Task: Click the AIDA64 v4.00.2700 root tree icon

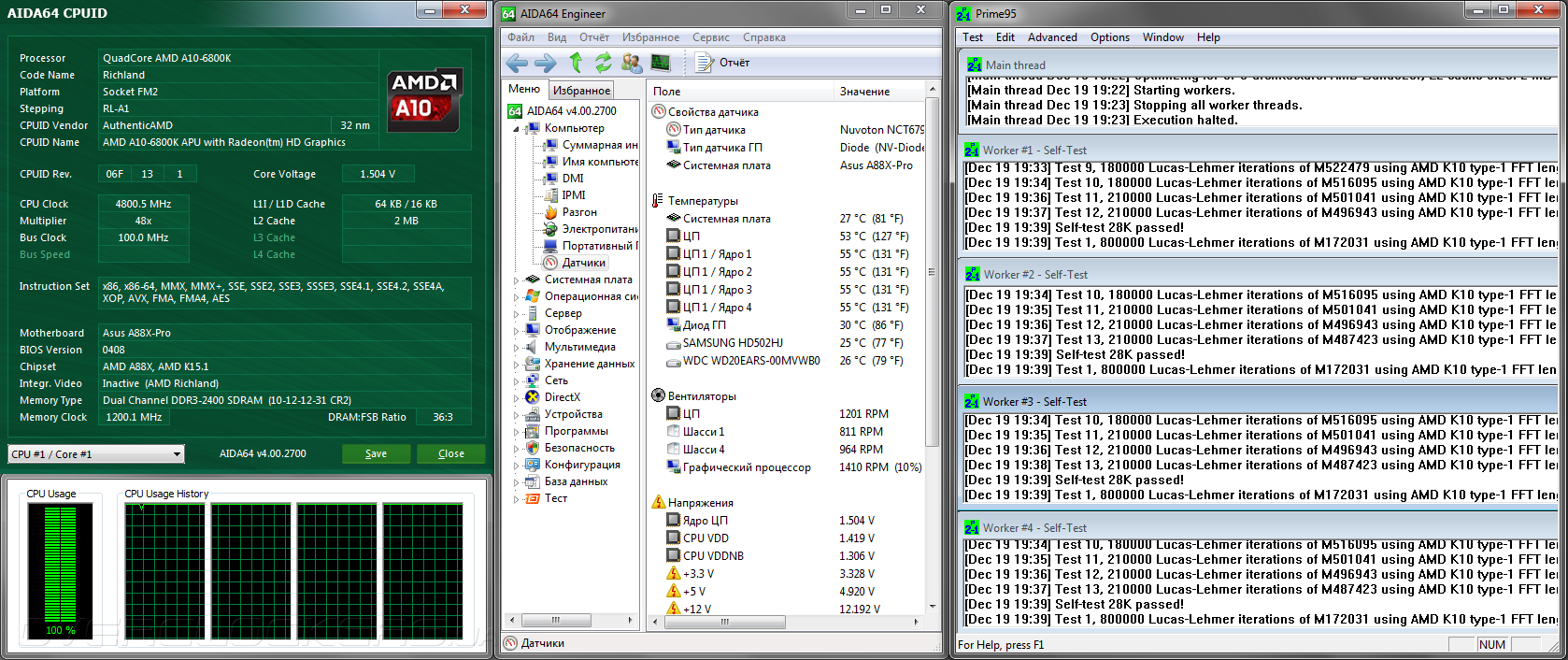Action: pyautogui.click(x=515, y=111)
